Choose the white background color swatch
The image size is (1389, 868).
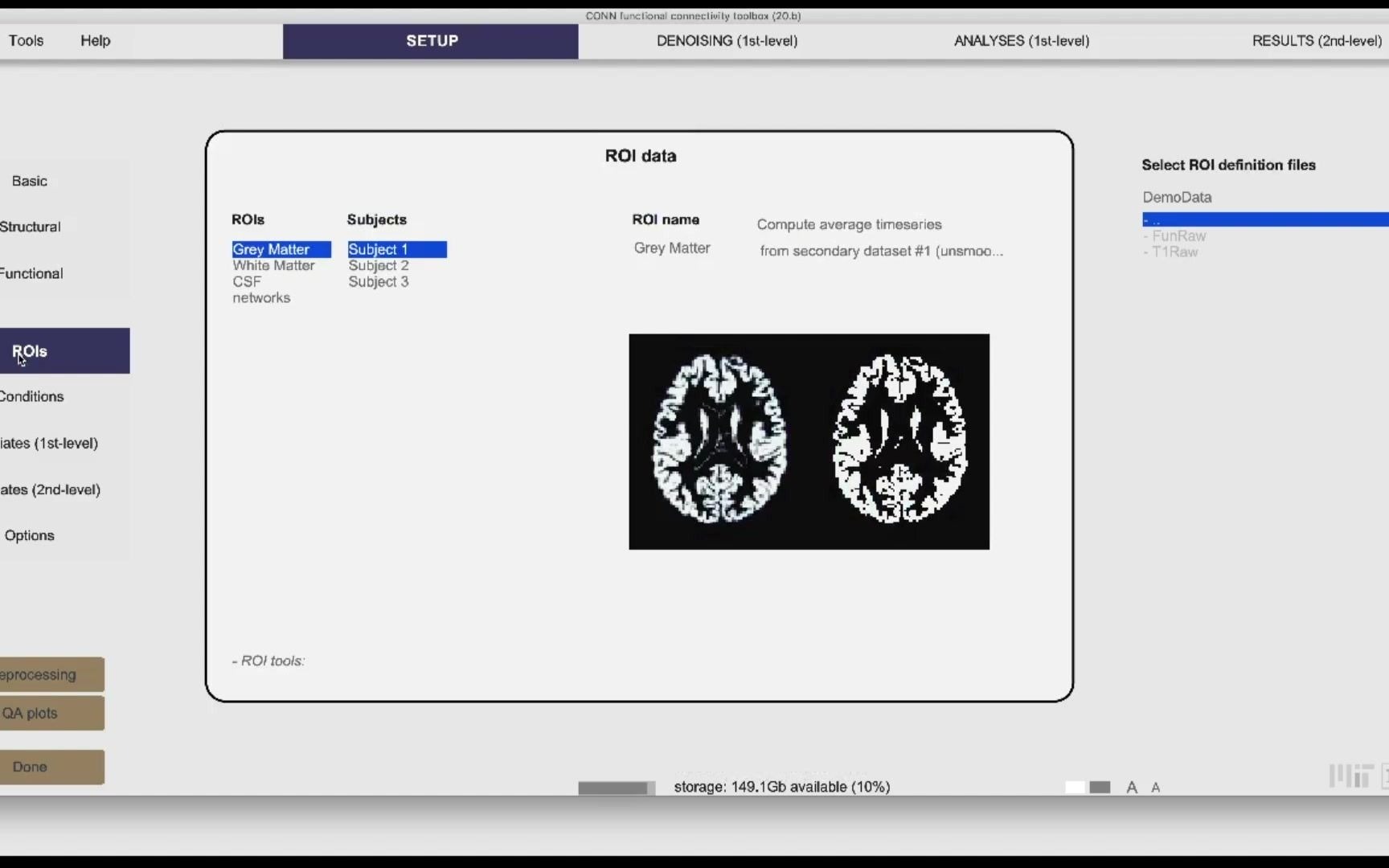[1075, 788]
